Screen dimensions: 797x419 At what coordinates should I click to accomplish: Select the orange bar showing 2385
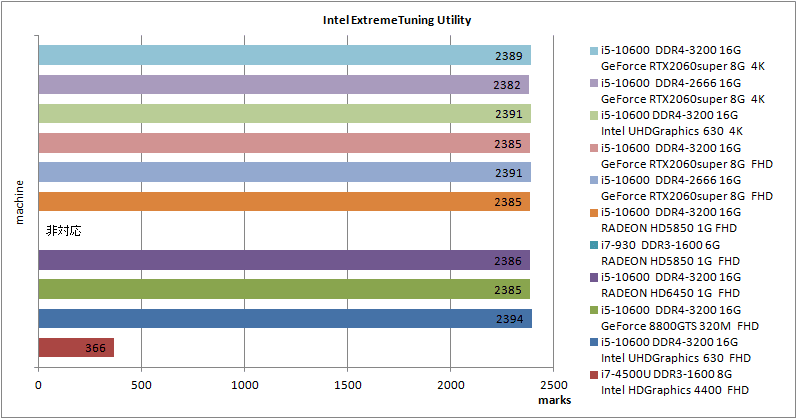point(283,202)
